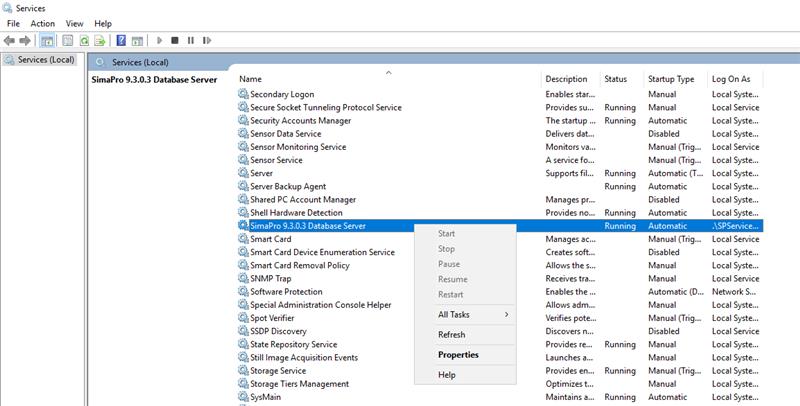Click the green Refresh toolbar icon
The image size is (800, 406).
pyautogui.click(x=84, y=40)
